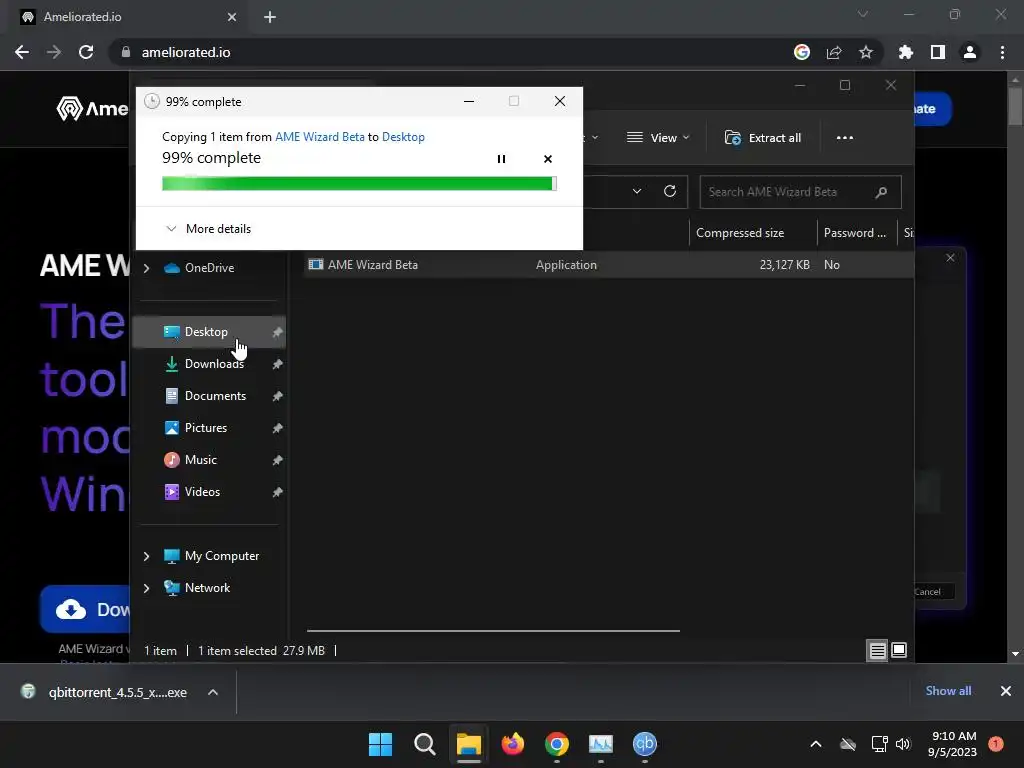Open the AME Wizard Beta source link
Screen dimensions: 1024x768
click(x=319, y=136)
